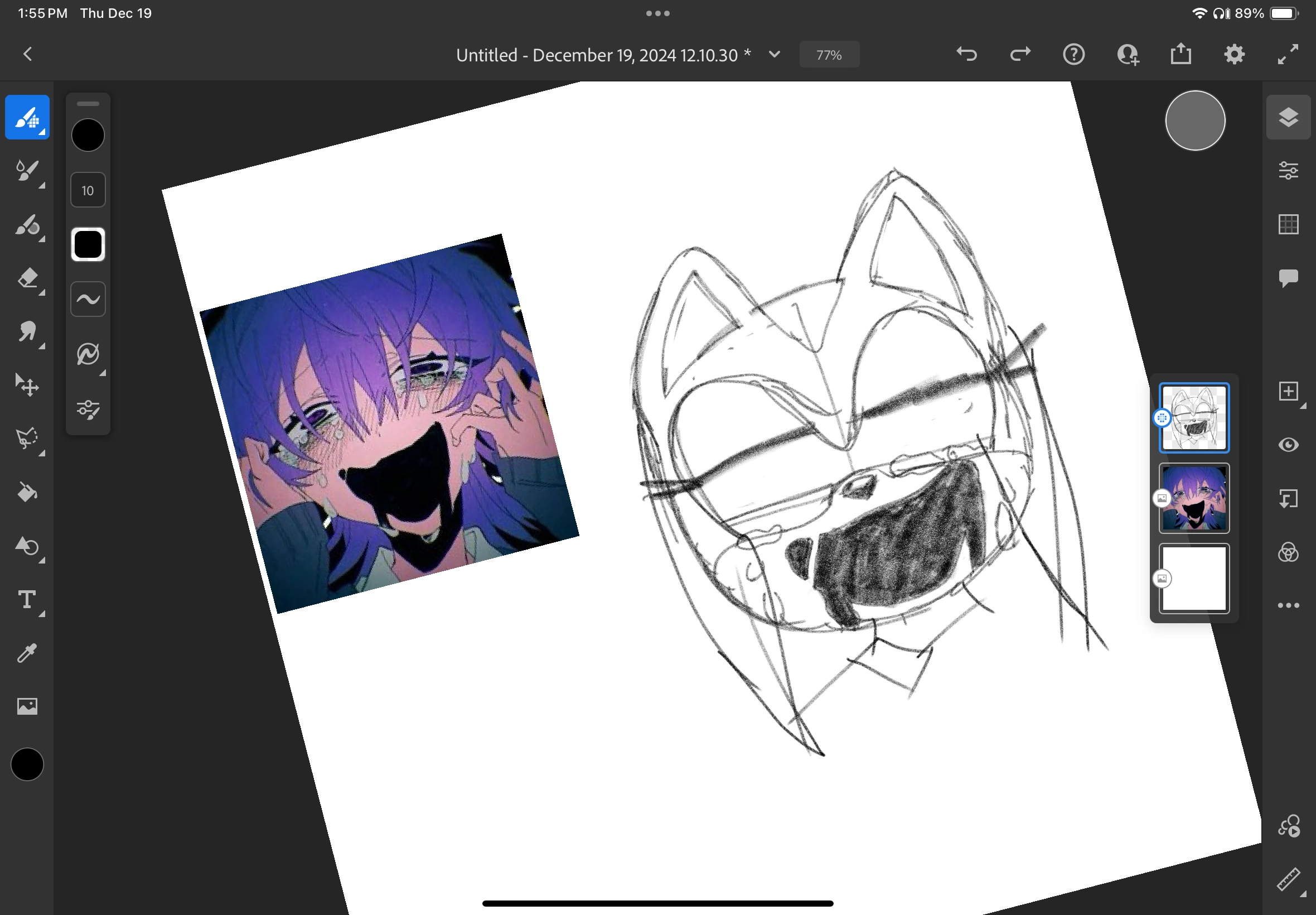The width and height of the screenshot is (1316, 915).
Task: Open the layer properties panel
Action: point(1289,171)
